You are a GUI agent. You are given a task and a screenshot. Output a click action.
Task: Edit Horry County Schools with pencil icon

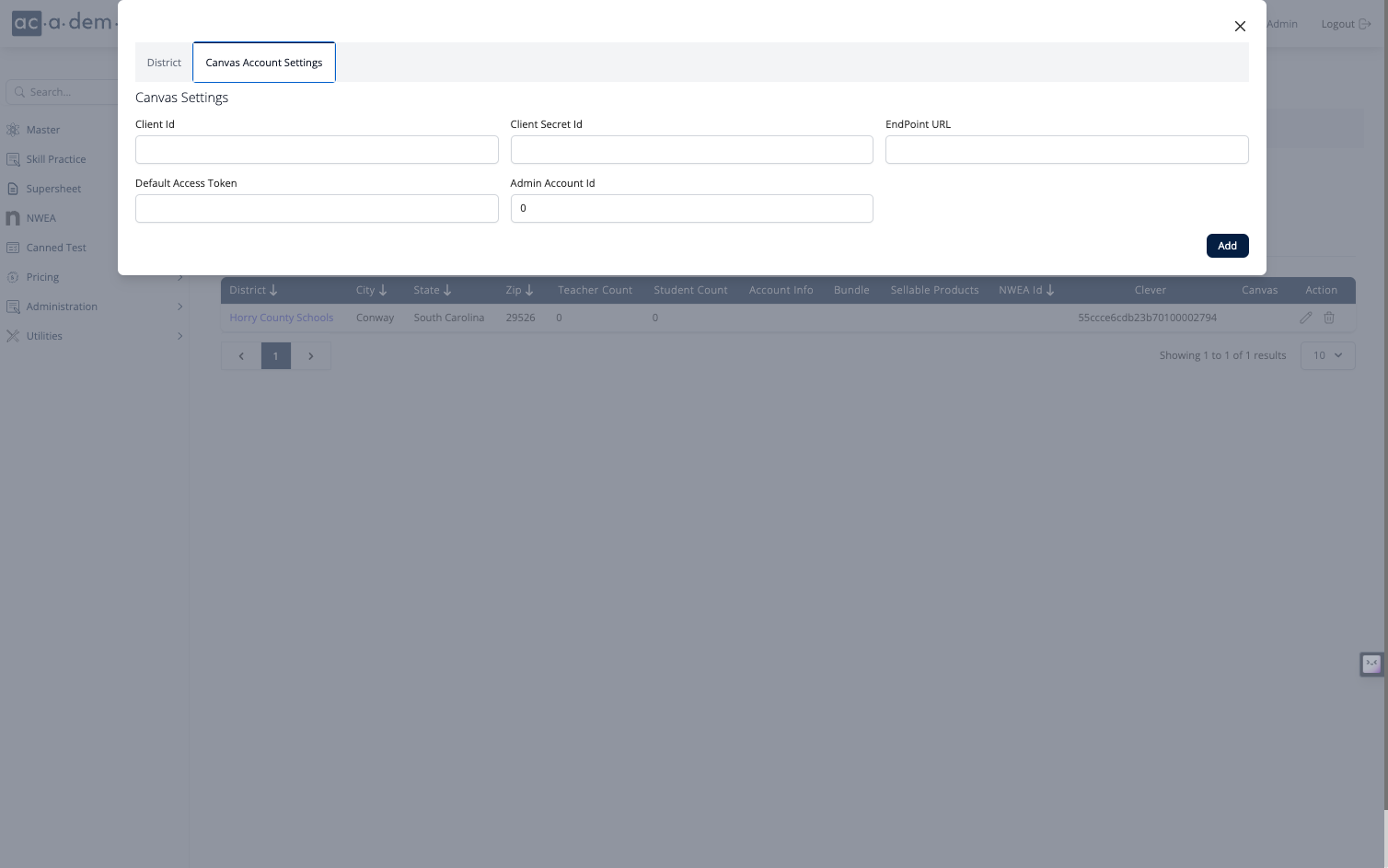pyautogui.click(x=1305, y=318)
